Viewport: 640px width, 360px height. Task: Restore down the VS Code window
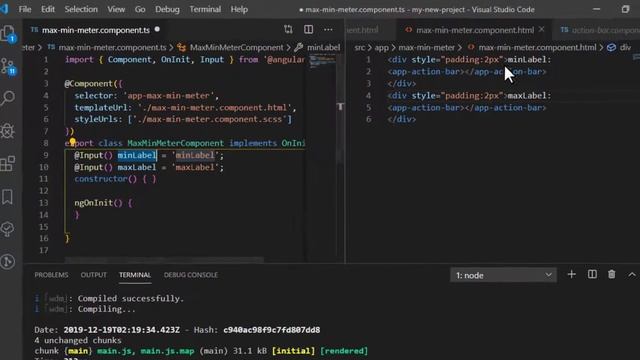626,9
